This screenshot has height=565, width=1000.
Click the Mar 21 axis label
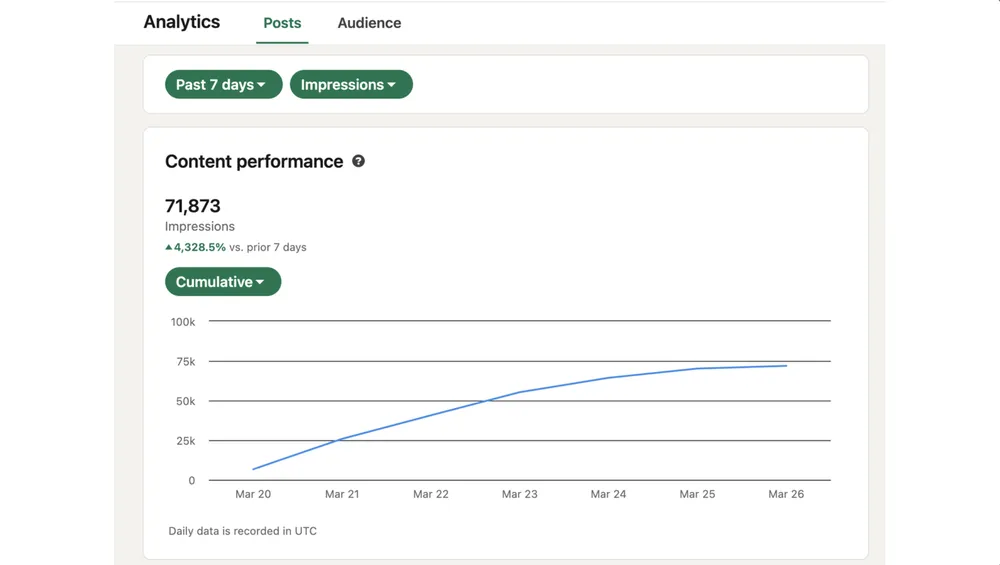click(342, 494)
